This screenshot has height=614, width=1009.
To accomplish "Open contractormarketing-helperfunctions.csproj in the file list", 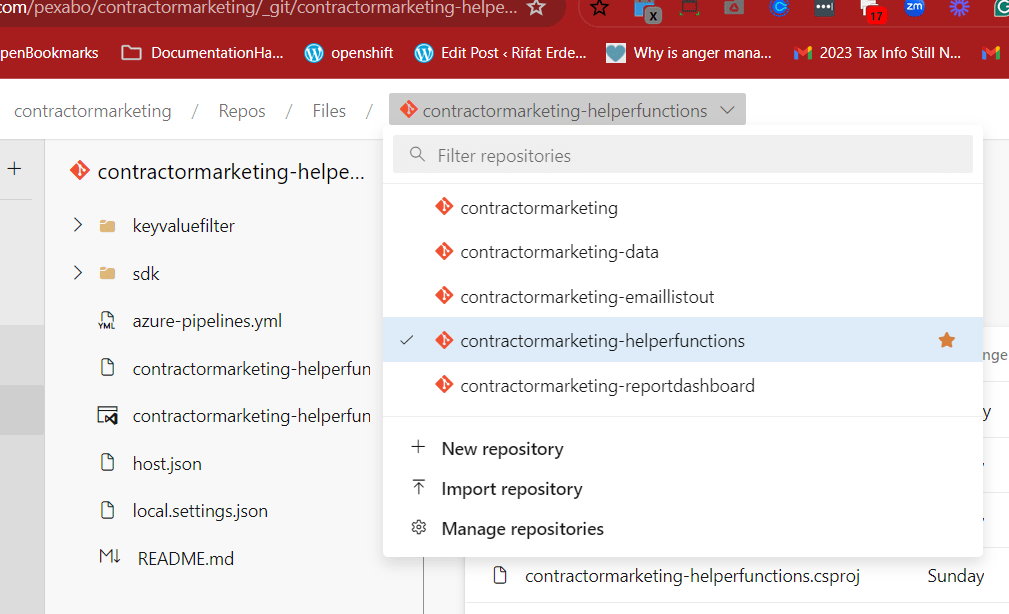I will click(692, 575).
